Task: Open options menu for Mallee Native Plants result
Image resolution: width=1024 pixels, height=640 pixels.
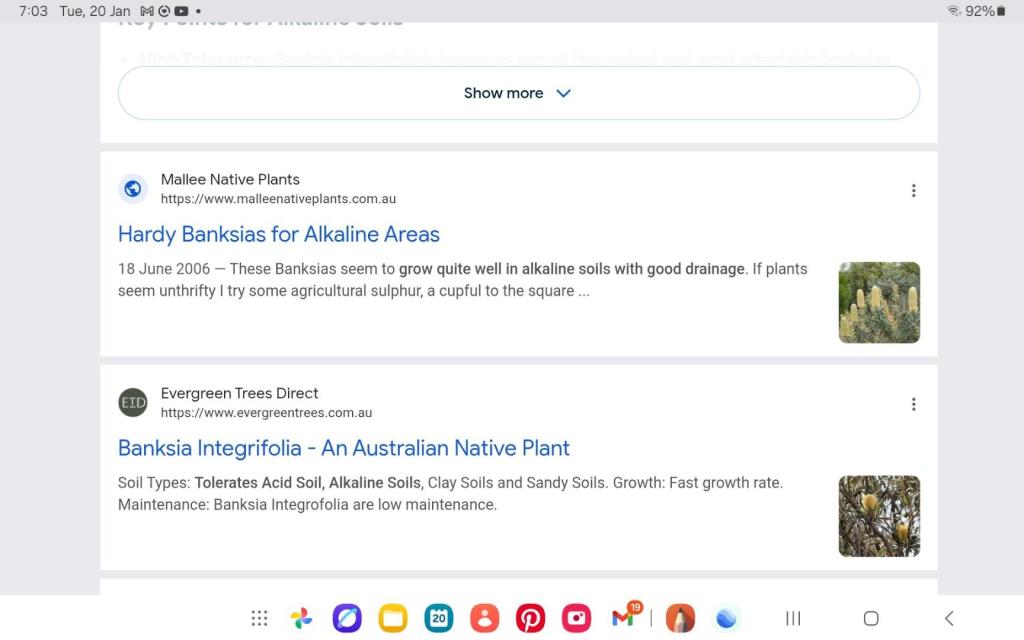Action: click(913, 190)
